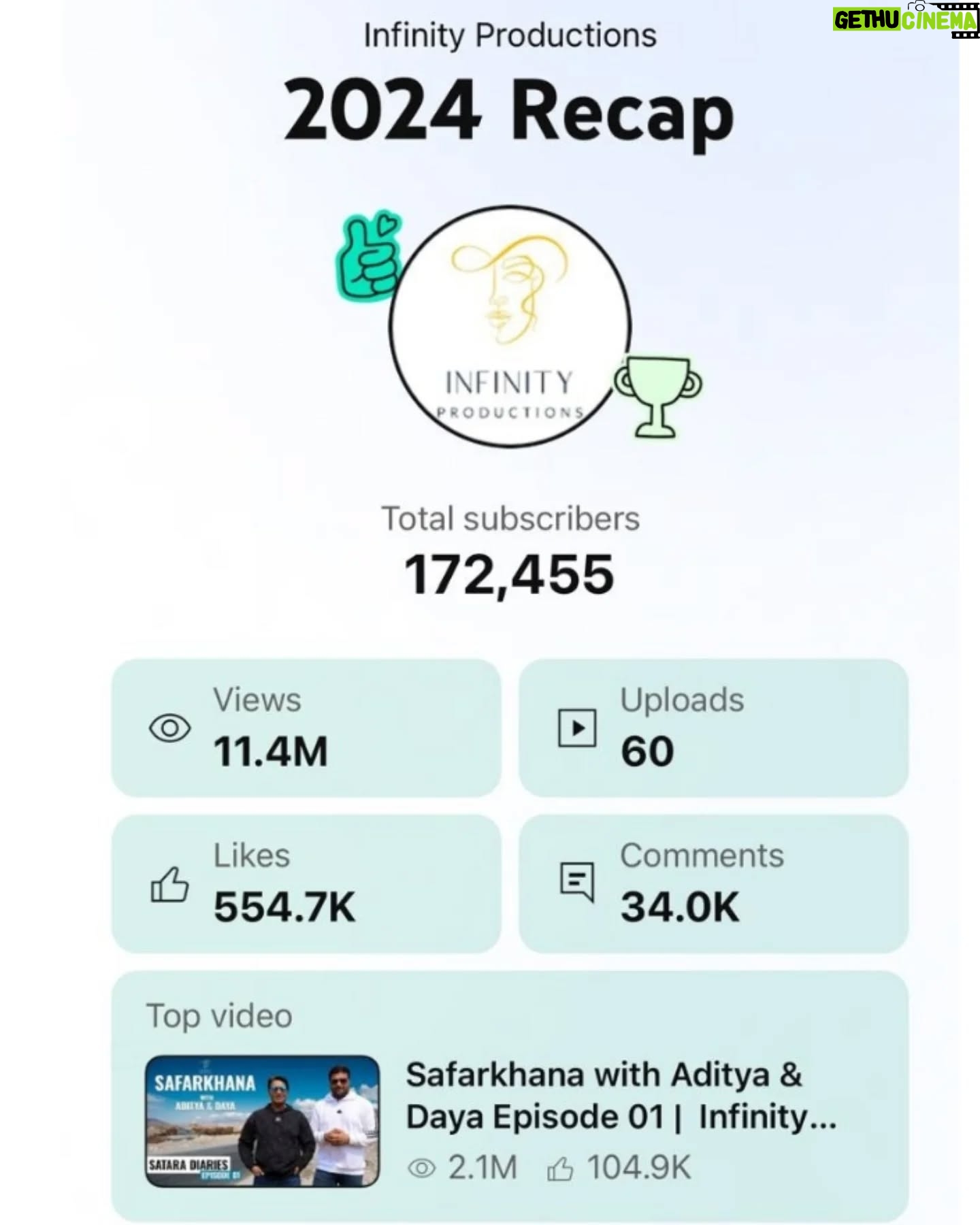The width and height of the screenshot is (980, 1225).
Task: Click the small eye icon beside 2.1M
Action: [421, 1169]
